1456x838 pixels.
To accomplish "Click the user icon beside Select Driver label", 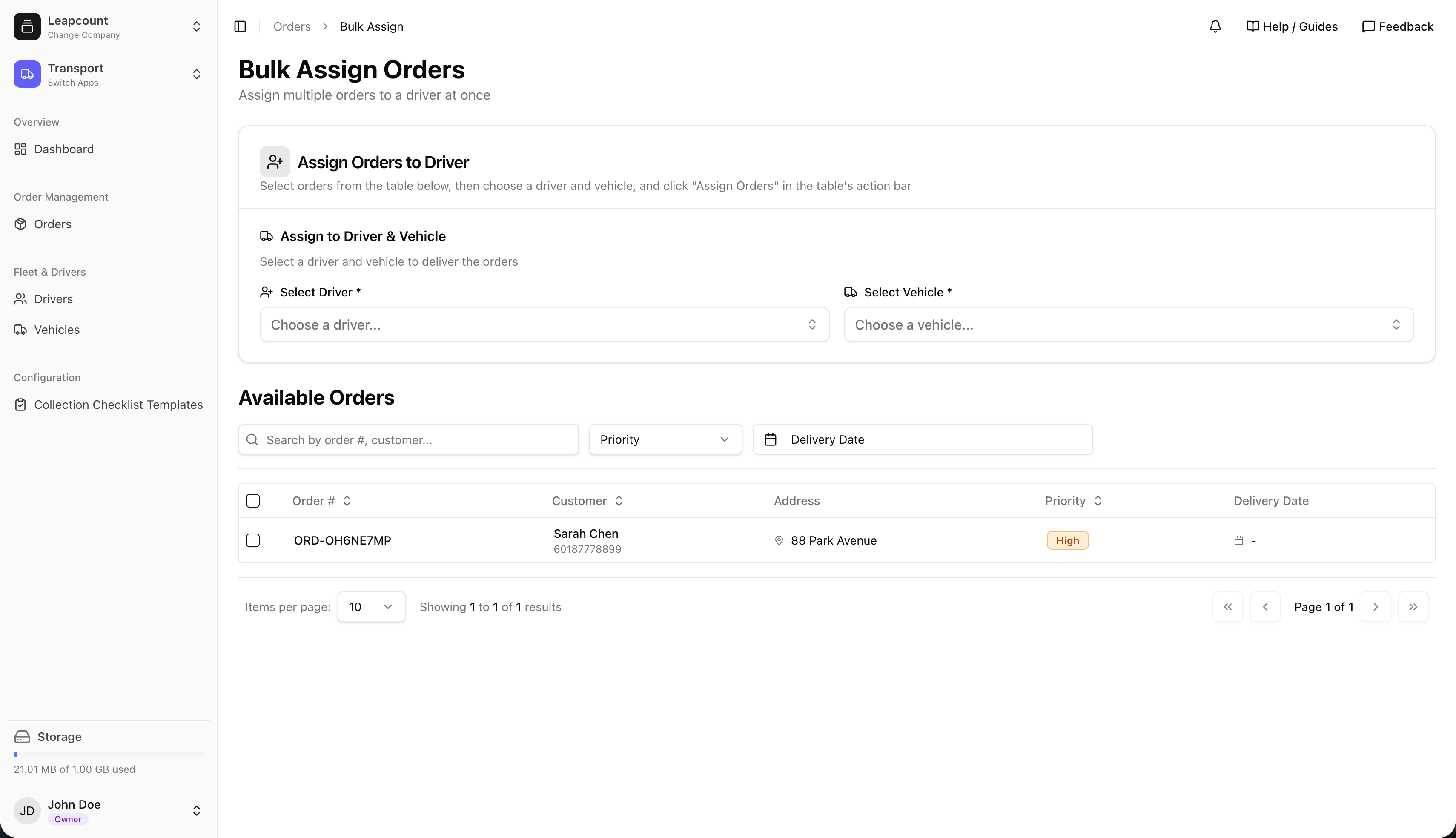I will point(267,293).
